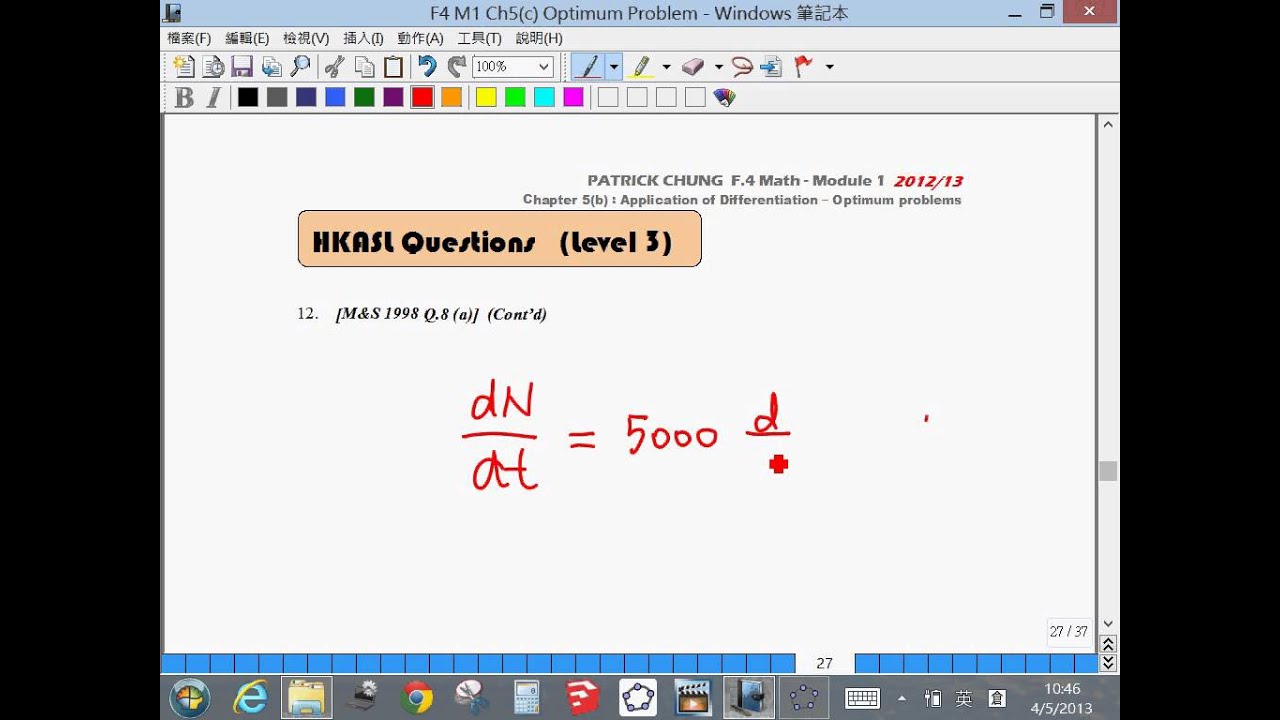Go to previous page double-chevron button
The height and width of the screenshot is (720, 1280).
click(1108, 645)
